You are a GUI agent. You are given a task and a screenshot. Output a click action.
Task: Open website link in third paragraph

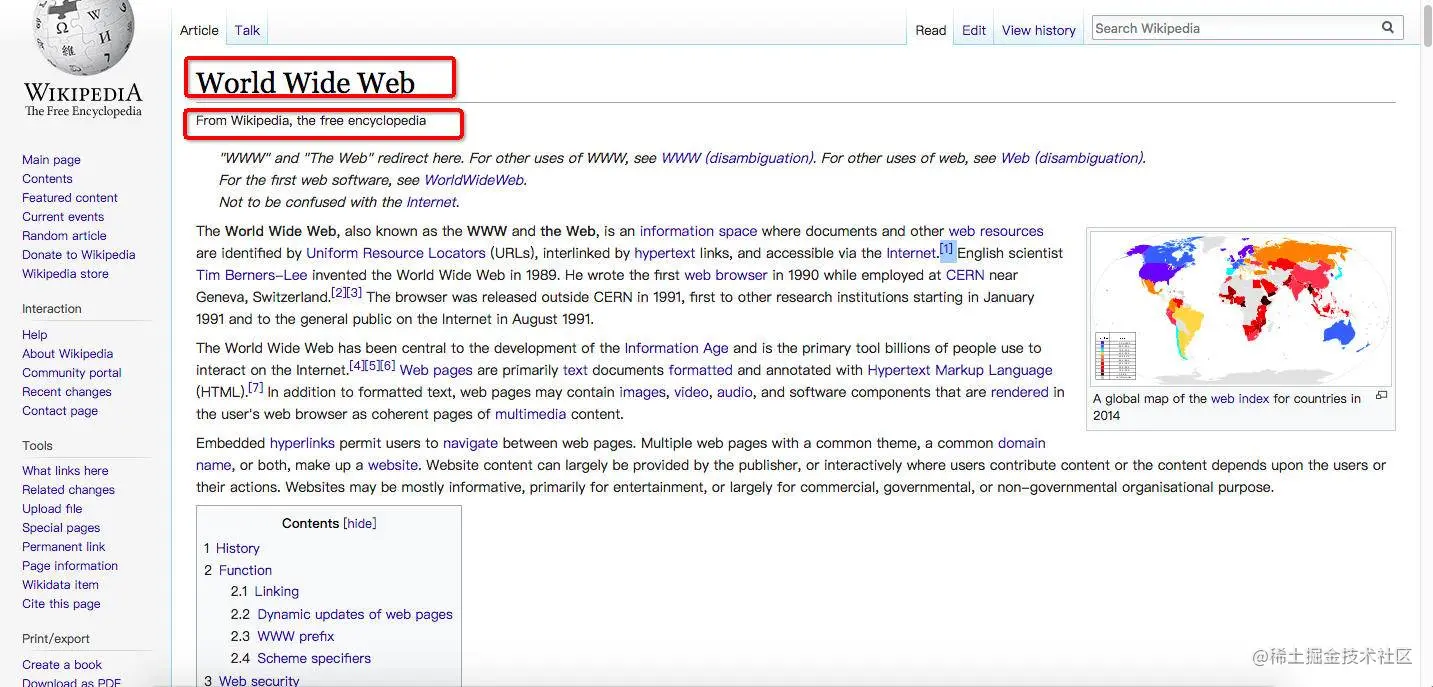click(393, 465)
